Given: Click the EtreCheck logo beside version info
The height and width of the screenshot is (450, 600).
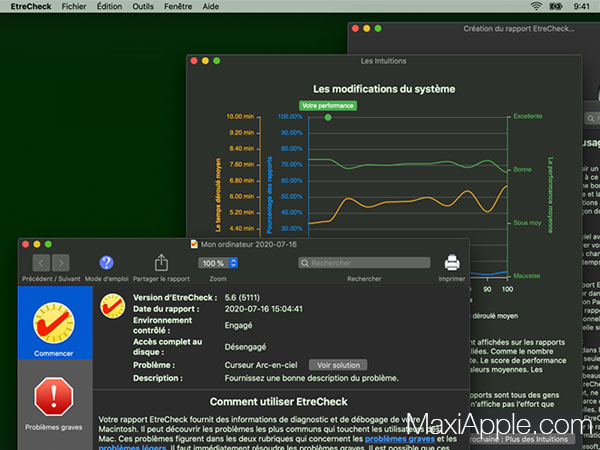Looking at the screenshot, I should pos(112,306).
